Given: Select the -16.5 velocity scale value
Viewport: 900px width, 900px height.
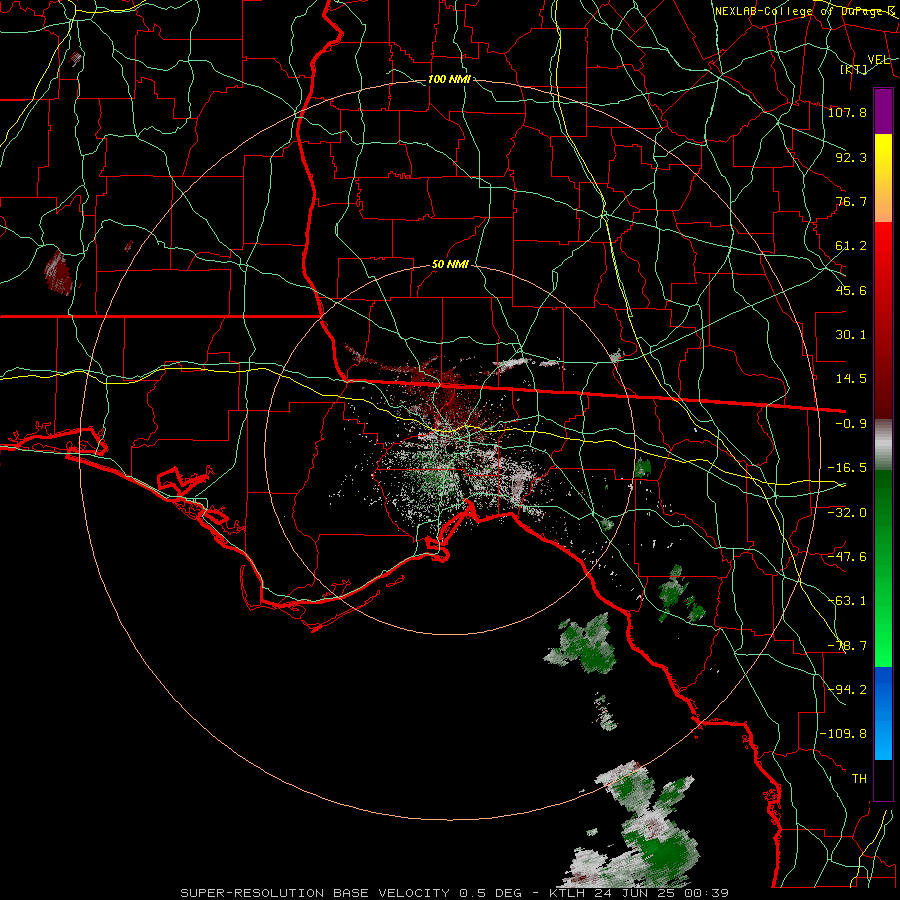Looking at the screenshot, I should 847,468.
